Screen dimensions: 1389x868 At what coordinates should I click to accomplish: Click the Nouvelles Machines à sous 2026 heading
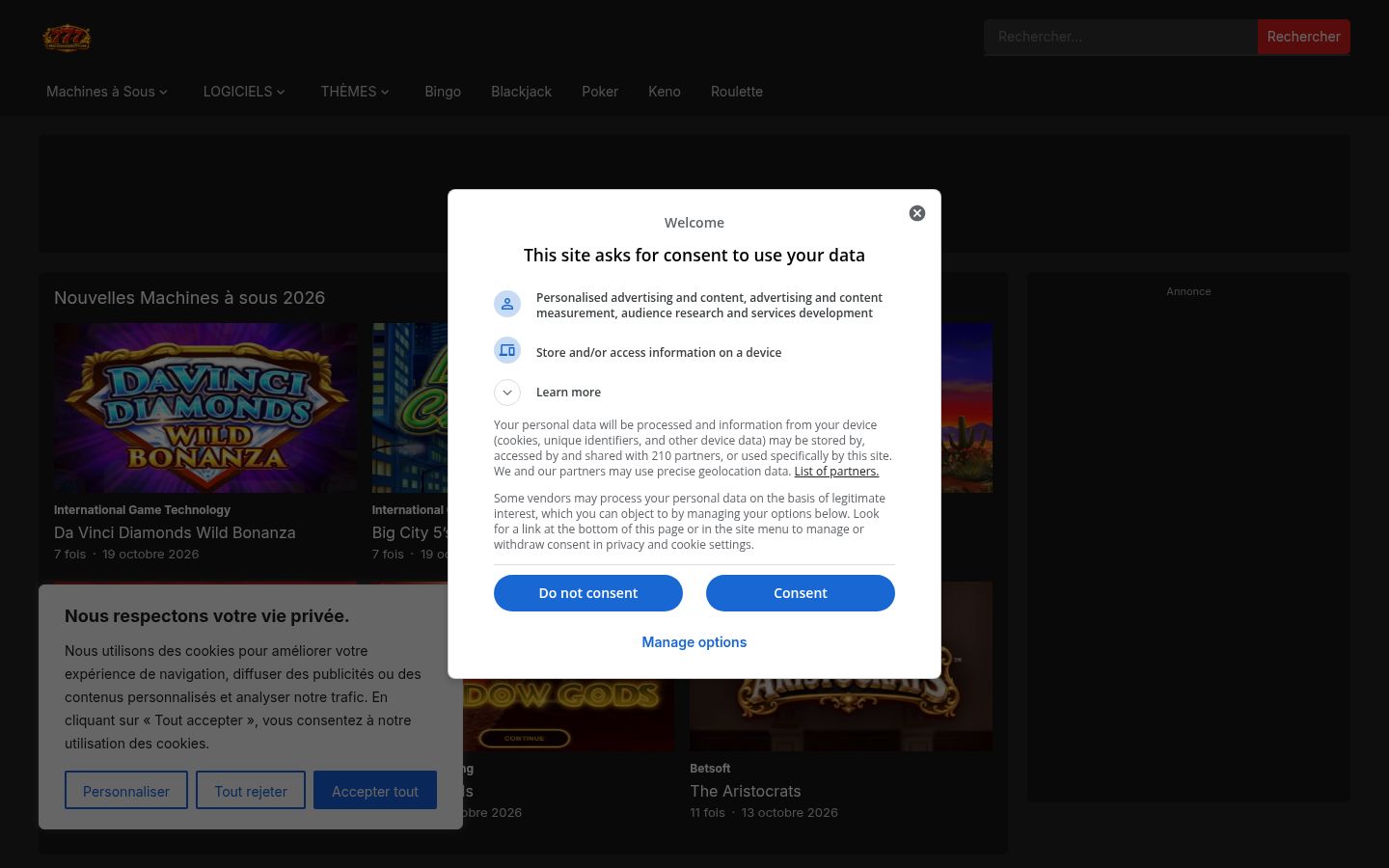pyautogui.click(x=189, y=298)
